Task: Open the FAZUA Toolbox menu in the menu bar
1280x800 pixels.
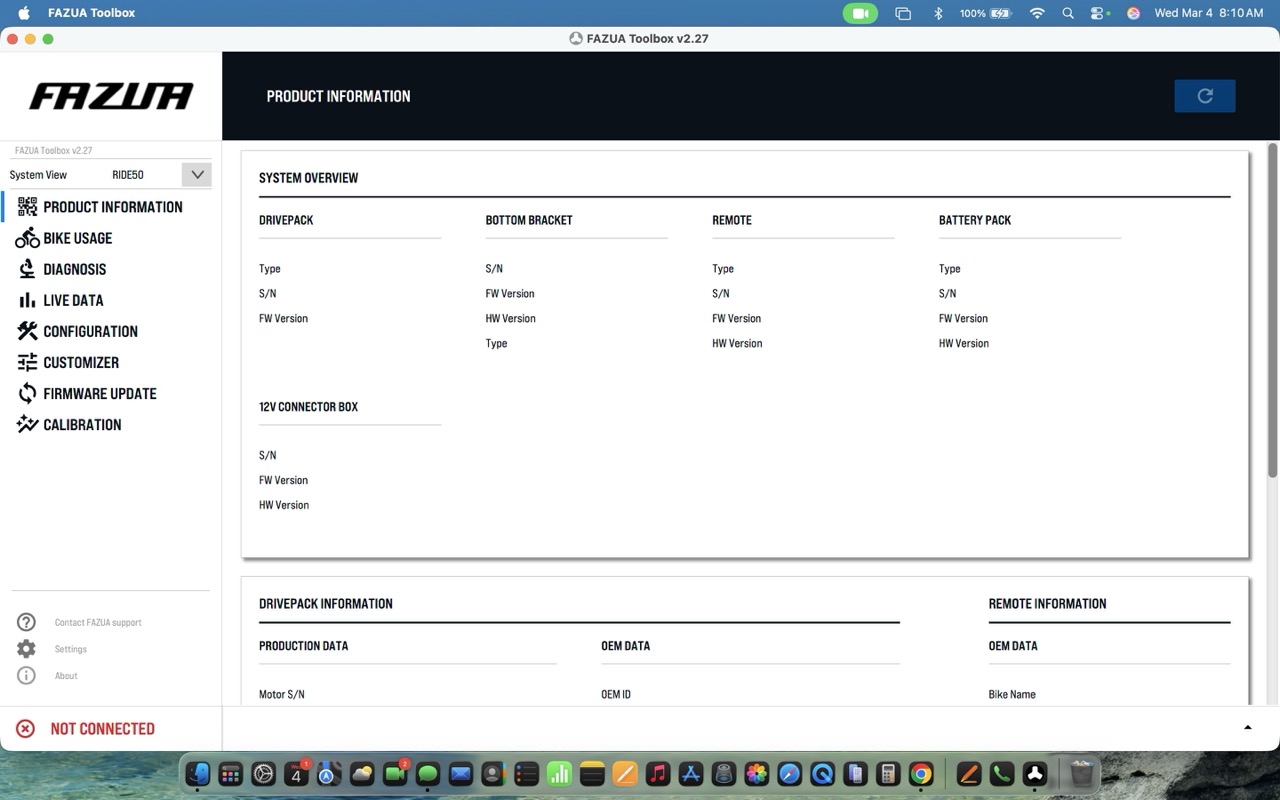Action: 91,13
